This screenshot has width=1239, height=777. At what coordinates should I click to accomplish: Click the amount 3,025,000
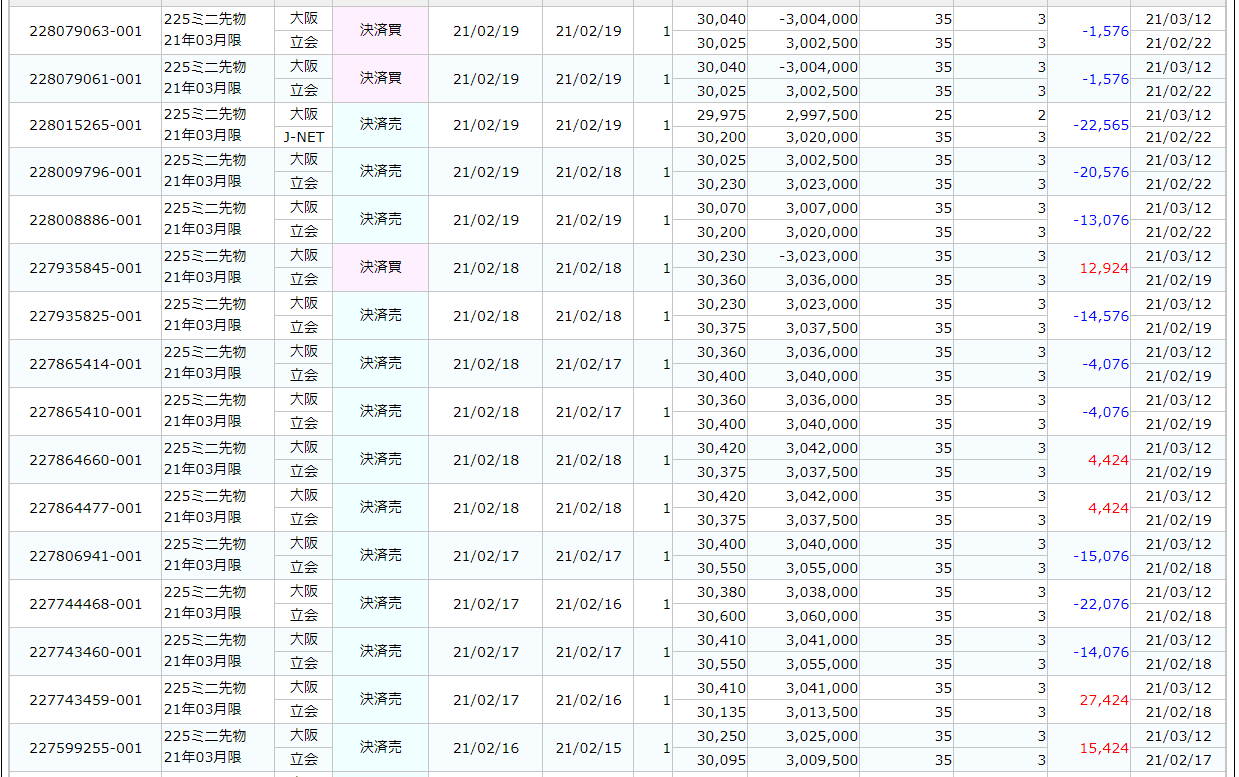821,736
